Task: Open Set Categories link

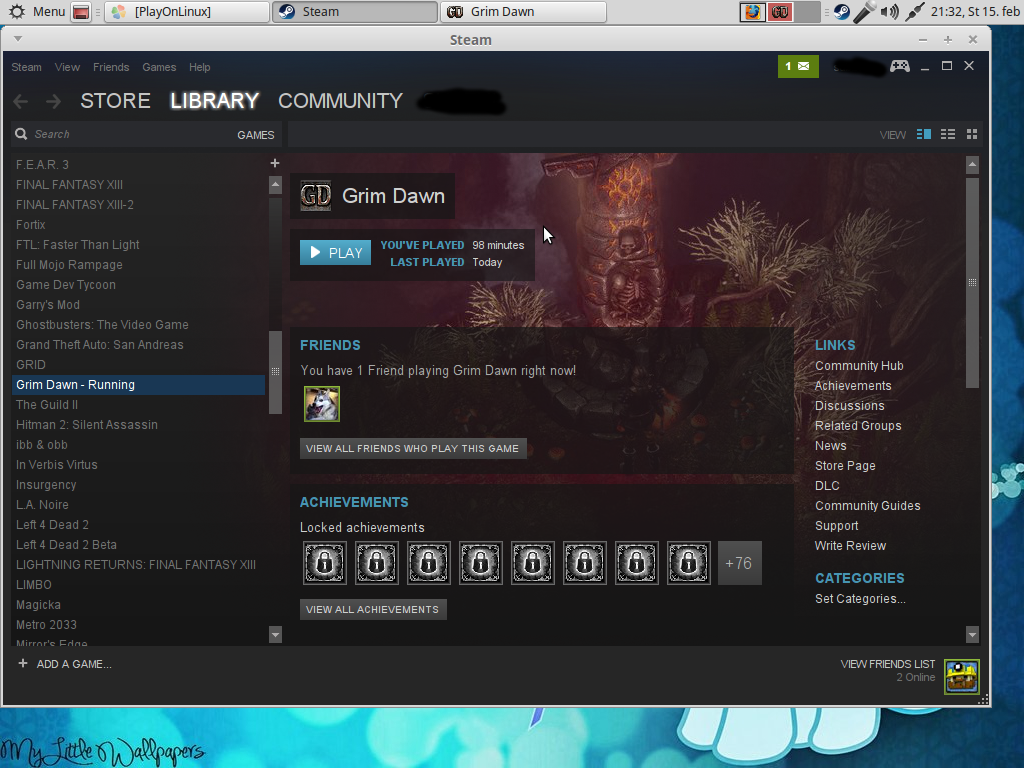Action: coord(860,599)
